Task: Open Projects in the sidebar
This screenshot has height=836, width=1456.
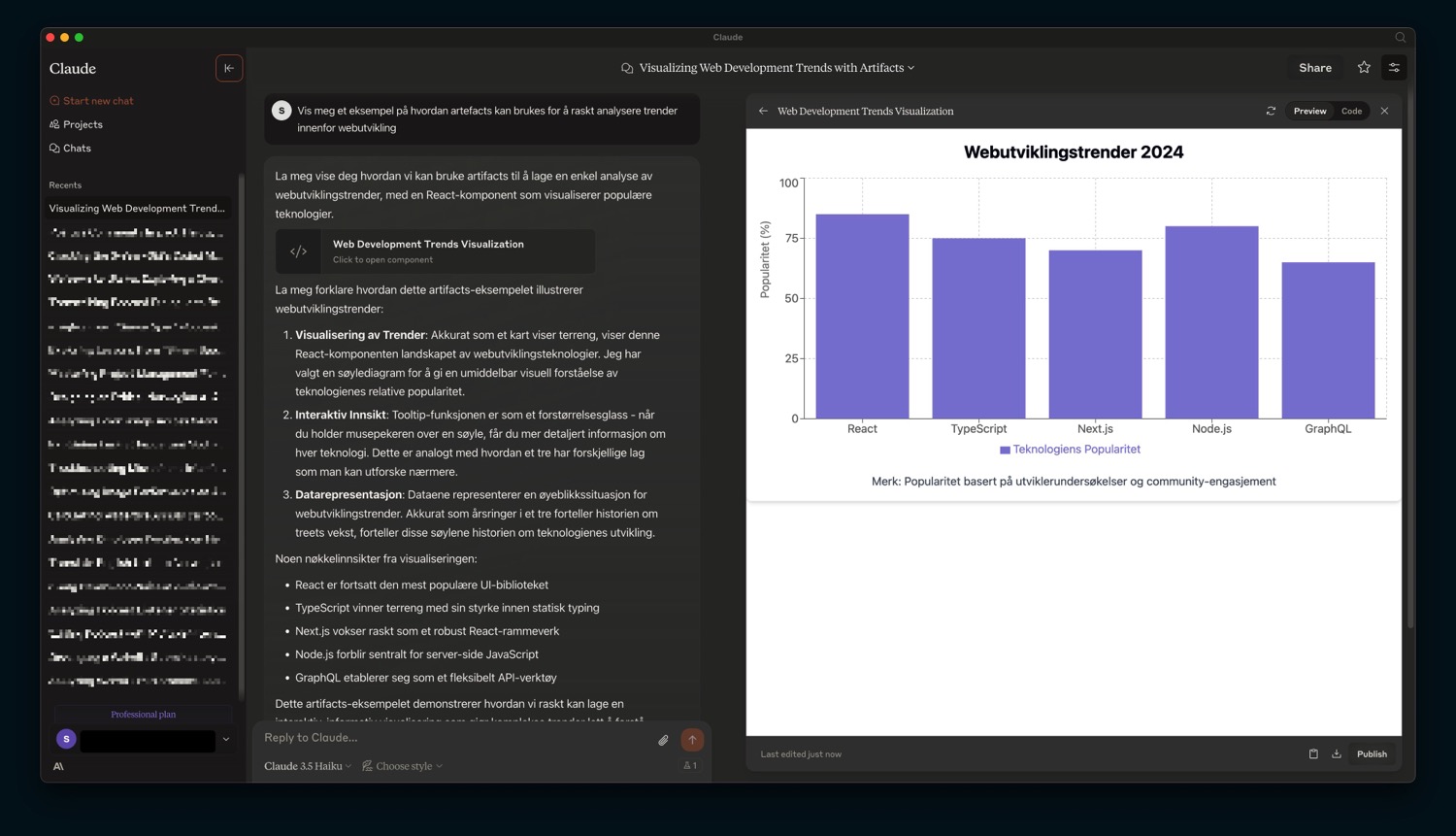Action: click(x=83, y=124)
